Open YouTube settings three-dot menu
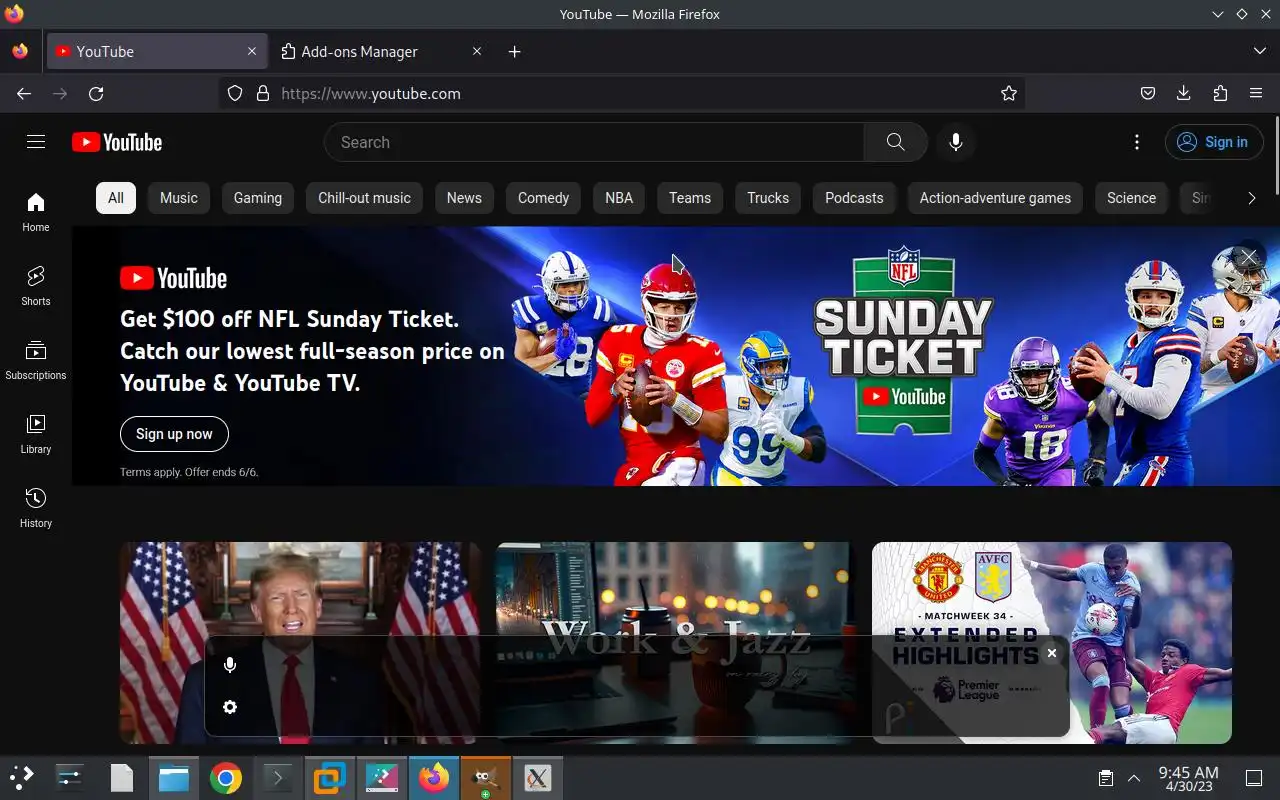Viewport: 1280px width, 800px height. click(1137, 142)
